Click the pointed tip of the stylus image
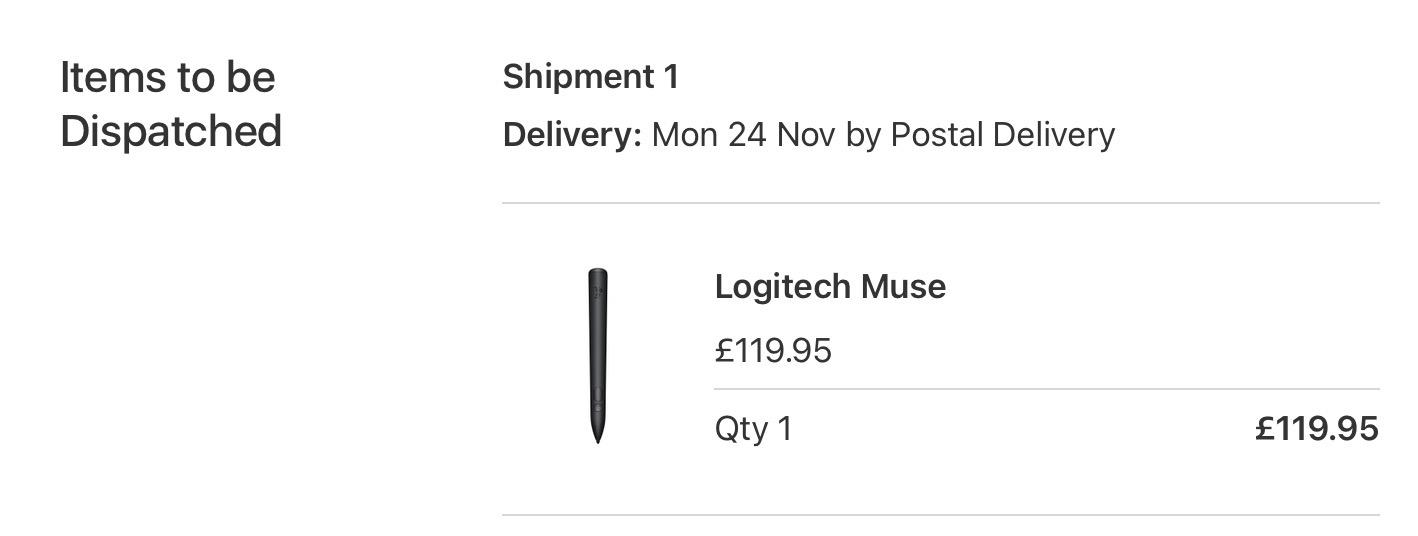The width and height of the screenshot is (1418, 536). pos(597,438)
